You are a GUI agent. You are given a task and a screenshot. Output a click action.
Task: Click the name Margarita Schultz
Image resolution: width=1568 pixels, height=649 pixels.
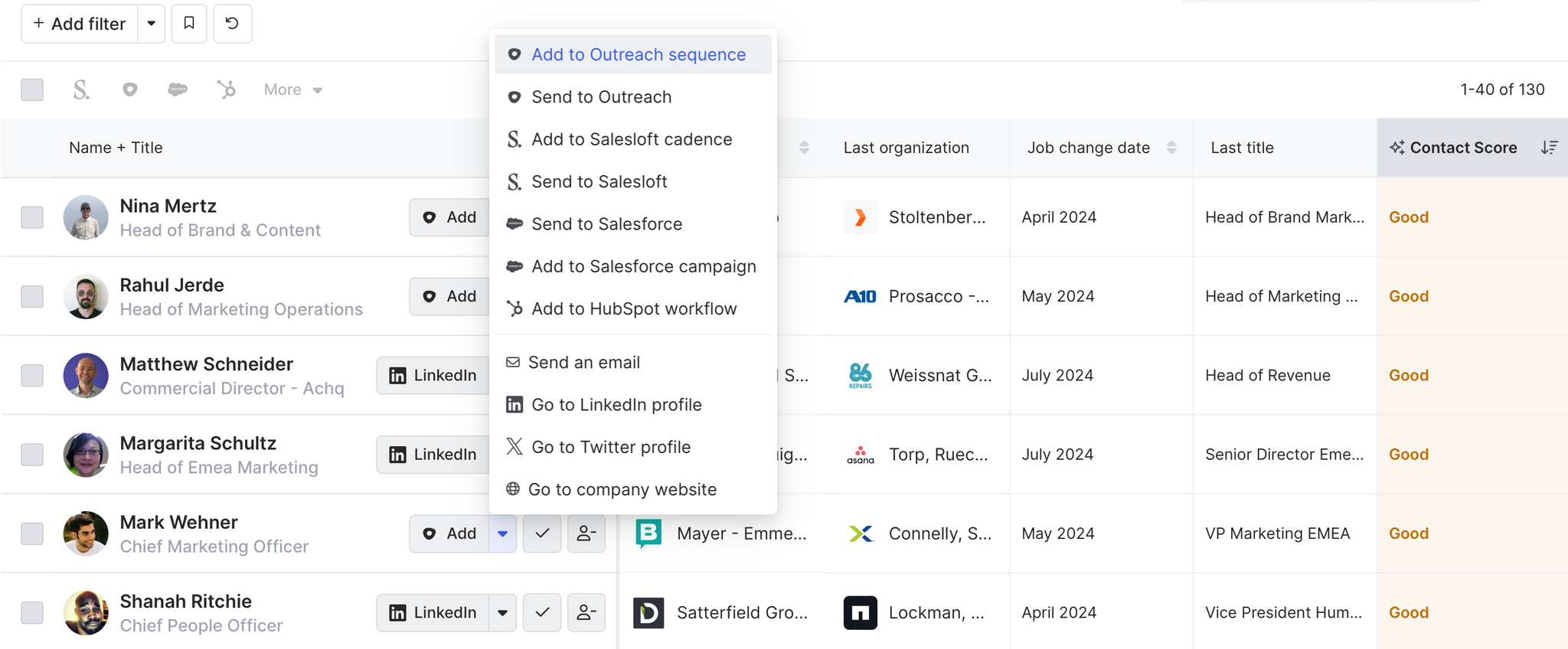click(x=198, y=443)
